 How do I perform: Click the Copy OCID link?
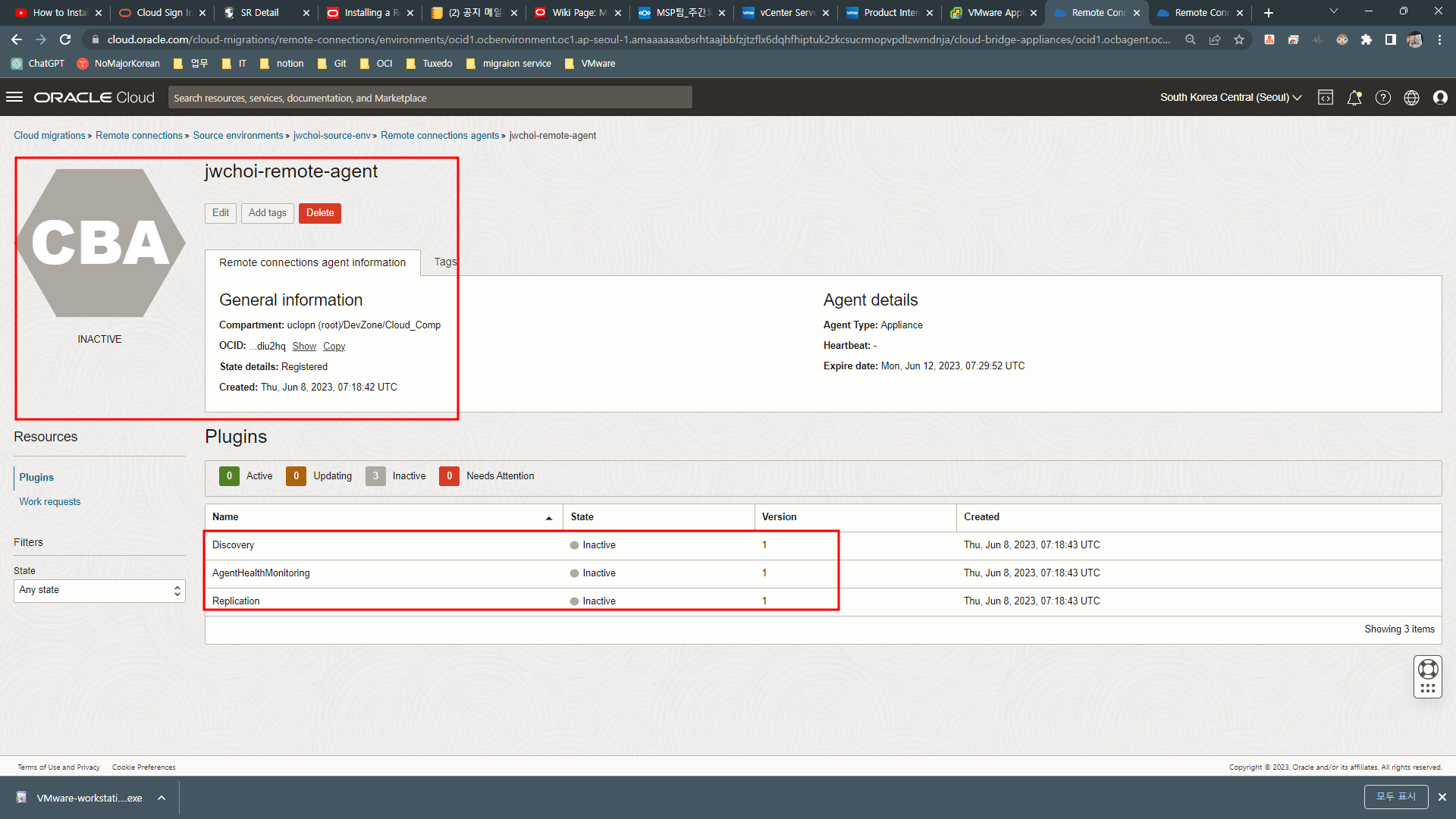click(x=334, y=346)
